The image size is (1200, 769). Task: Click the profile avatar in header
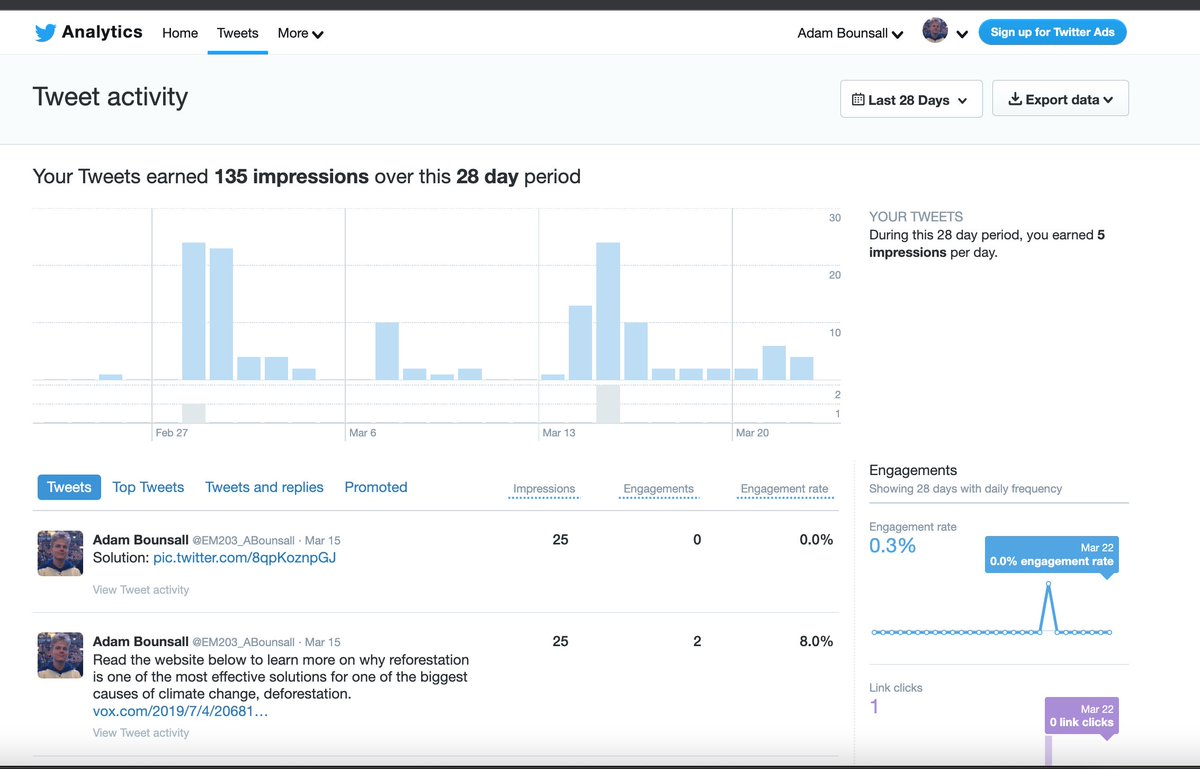coord(935,31)
